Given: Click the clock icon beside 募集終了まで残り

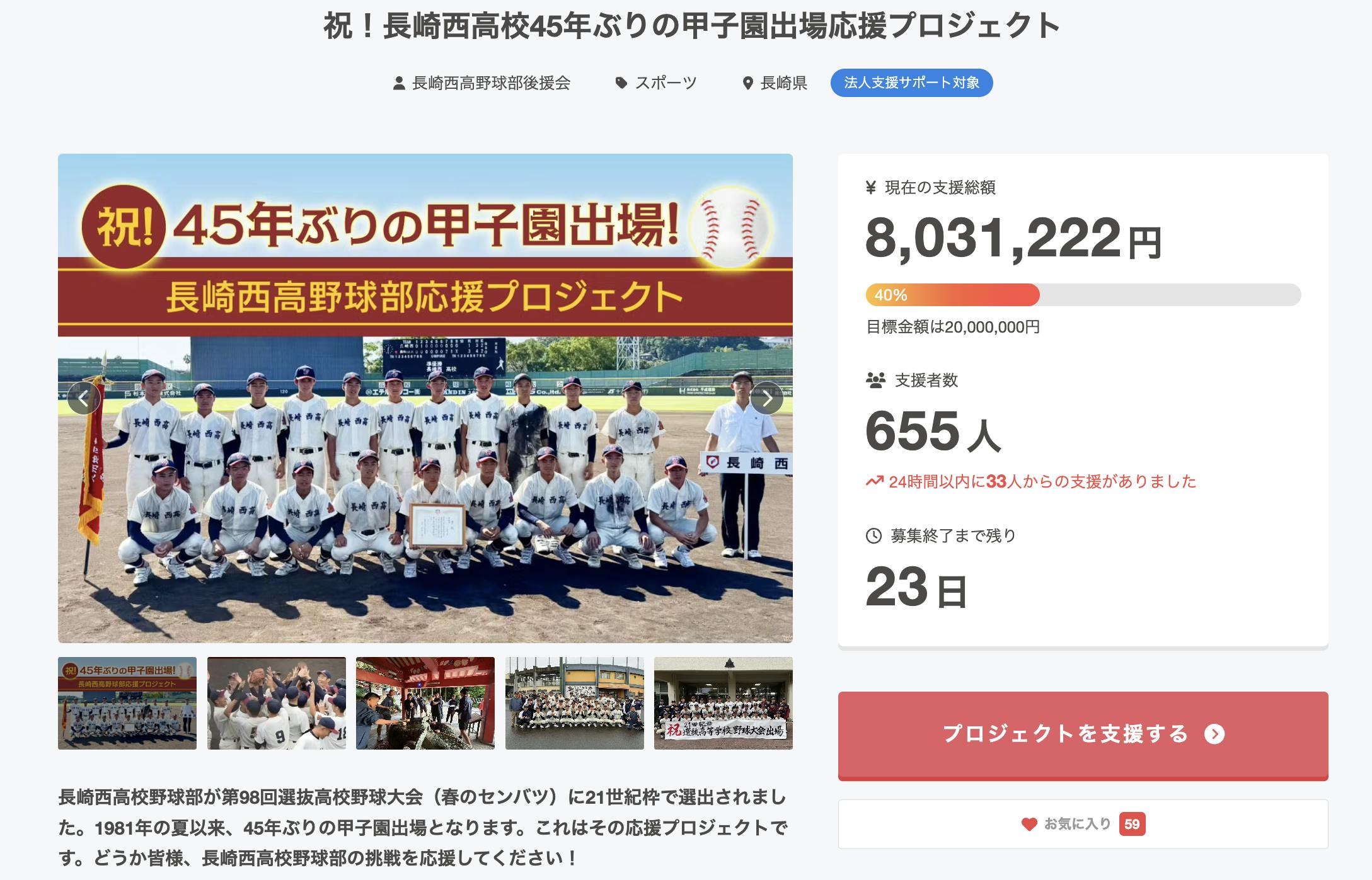Looking at the screenshot, I should 873,536.
